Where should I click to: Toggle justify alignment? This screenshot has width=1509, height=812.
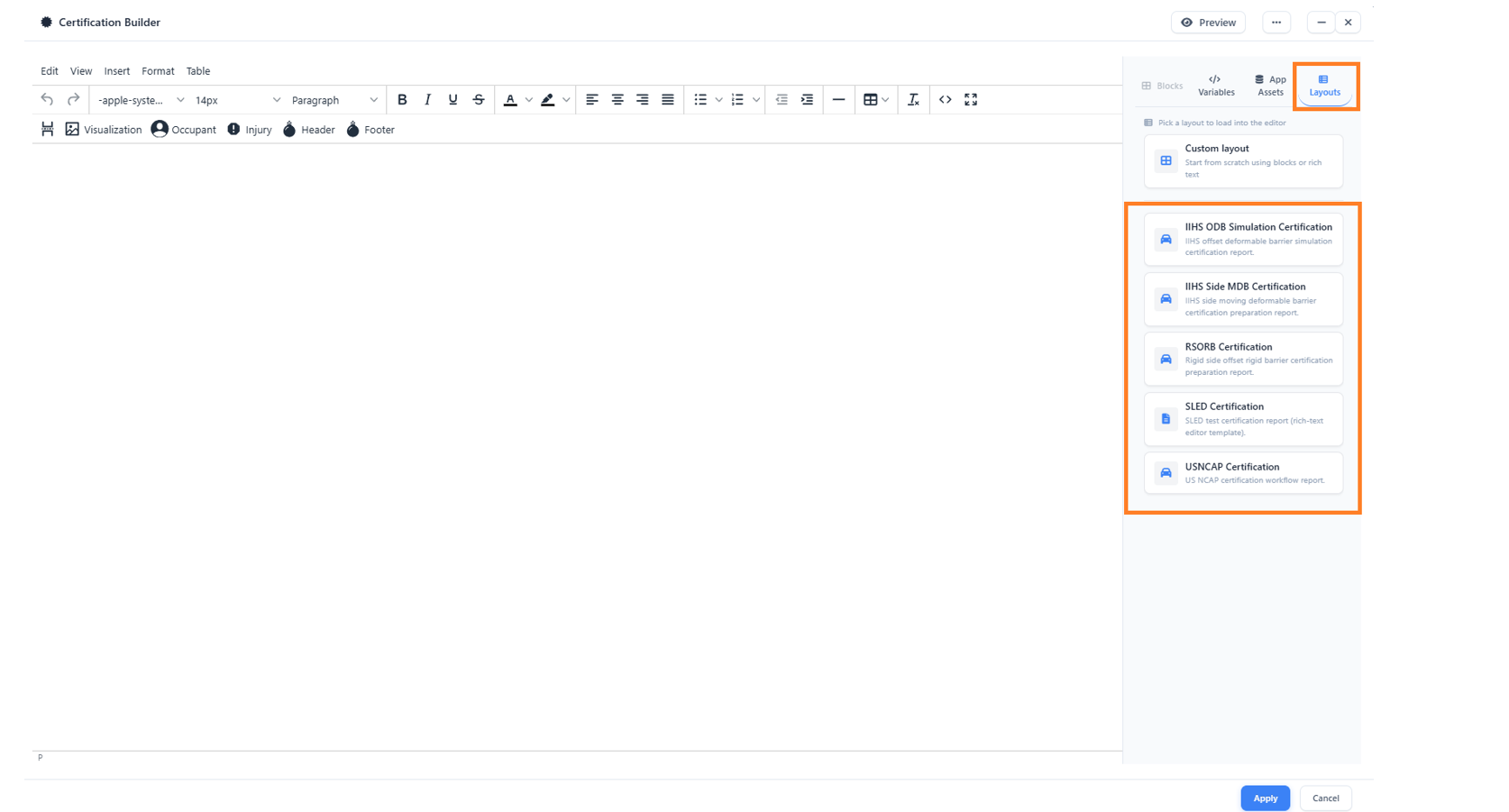[668, 100]
